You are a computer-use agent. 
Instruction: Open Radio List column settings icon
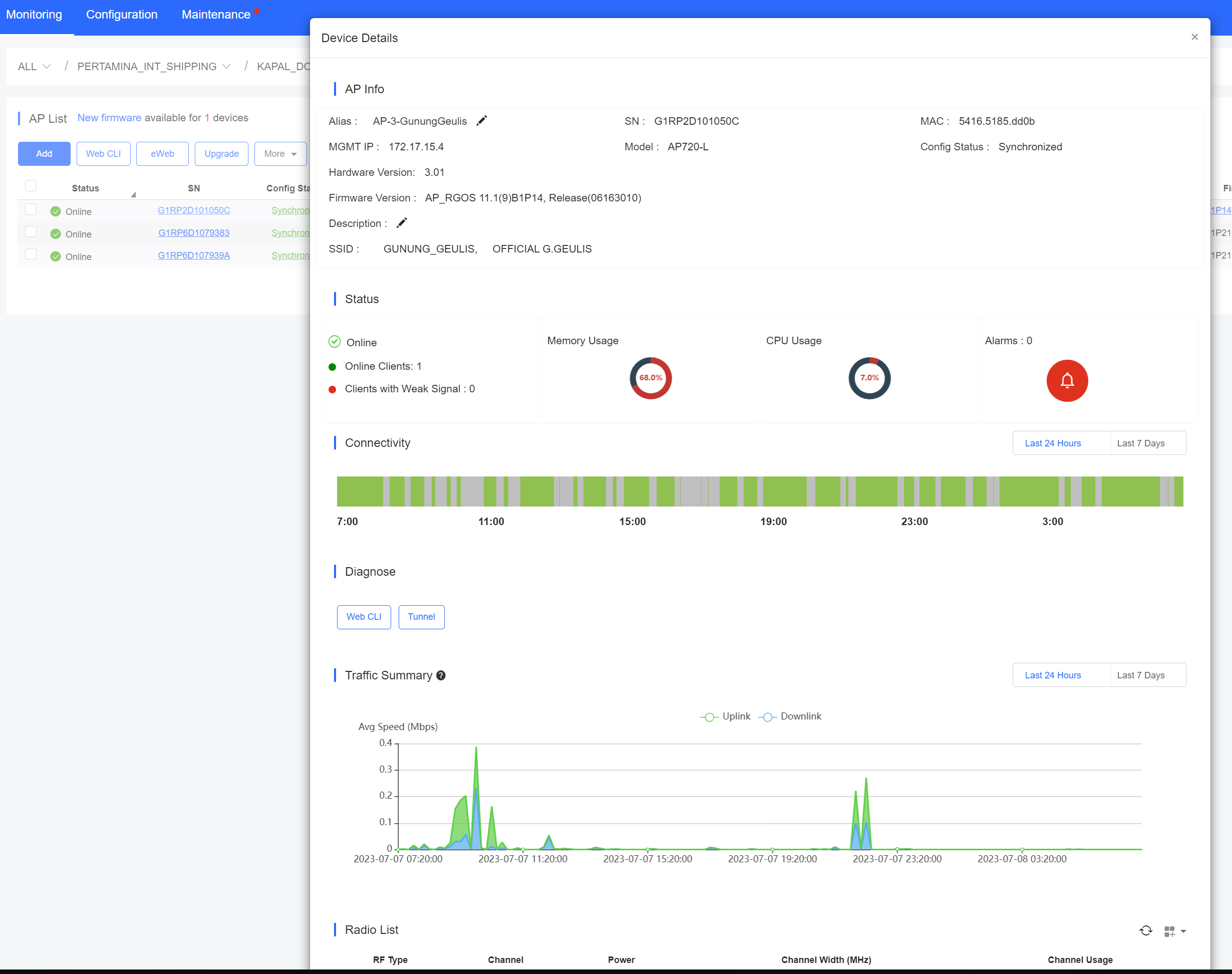(x=1174, y=930)
